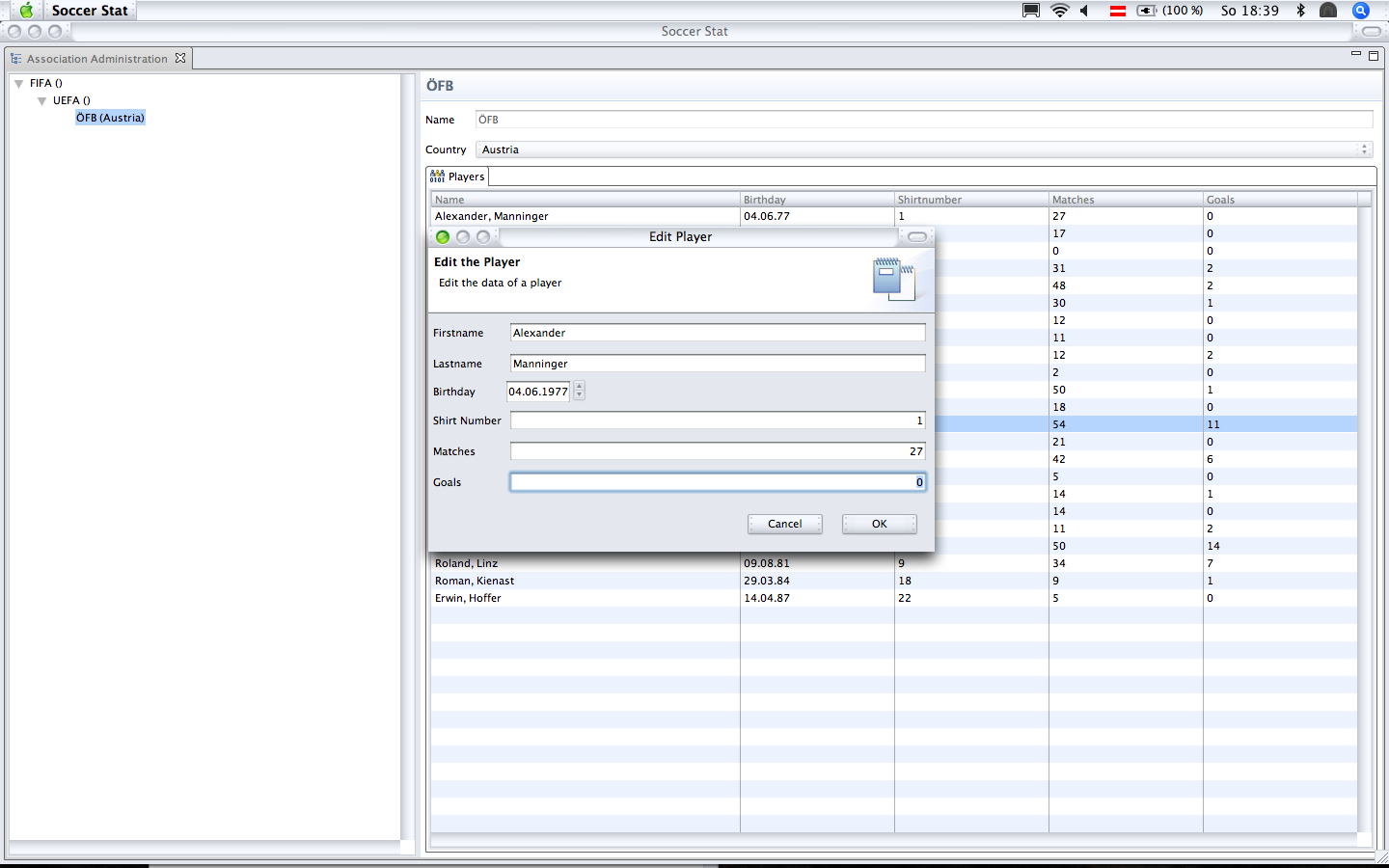Focus the Goals field in Edit Player
Viewport: 1389px width, 868px height.
718,482
